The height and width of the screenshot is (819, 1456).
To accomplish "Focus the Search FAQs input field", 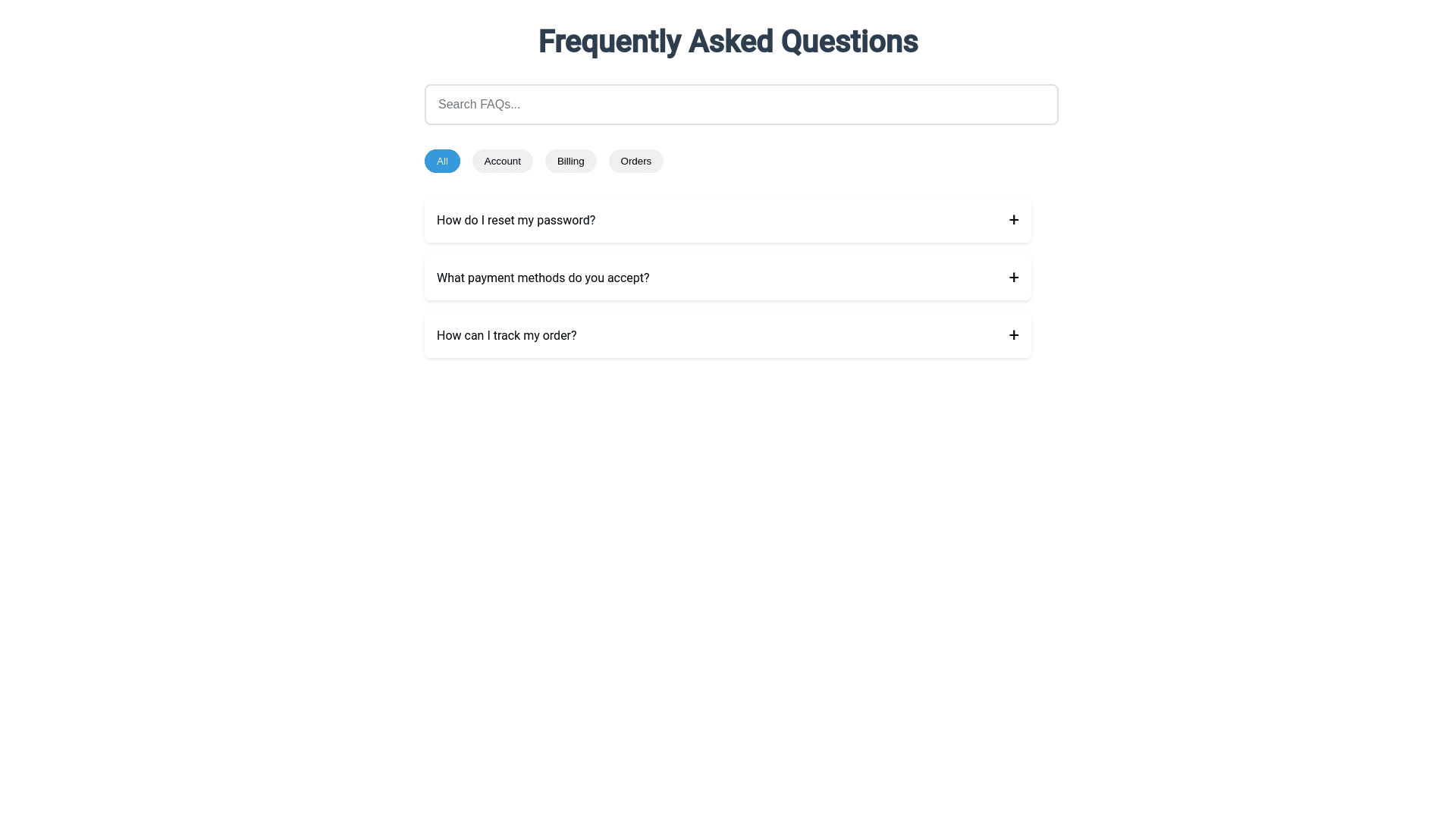I will click(x=741, y=105).
